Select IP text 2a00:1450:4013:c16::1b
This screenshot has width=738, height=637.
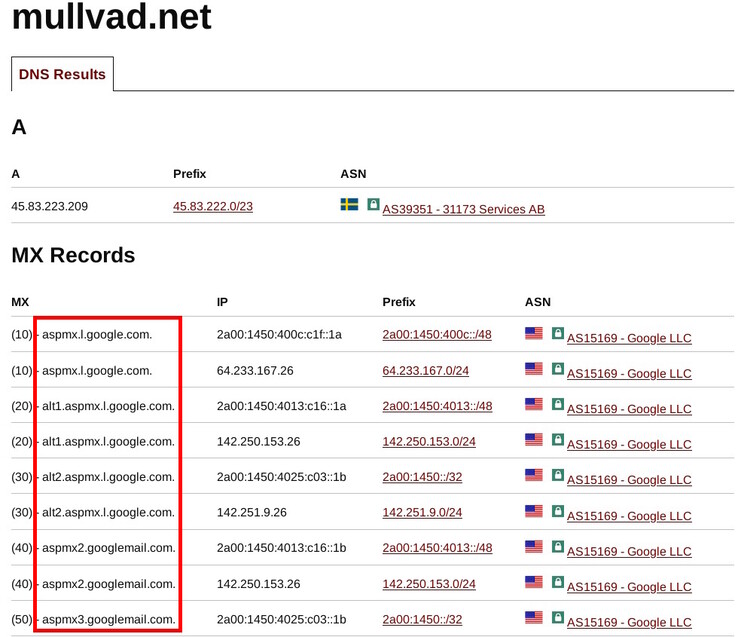[281, 548]
